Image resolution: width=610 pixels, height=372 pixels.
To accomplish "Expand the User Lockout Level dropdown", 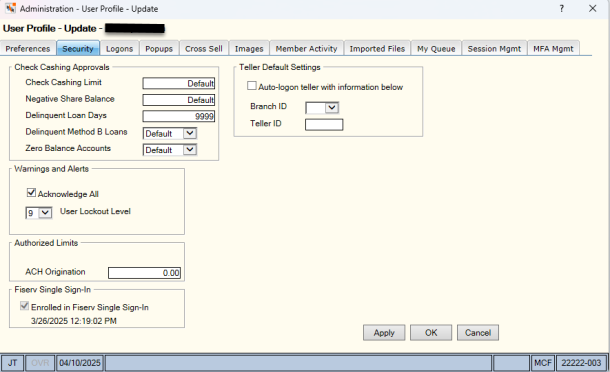I will [45, 213].
